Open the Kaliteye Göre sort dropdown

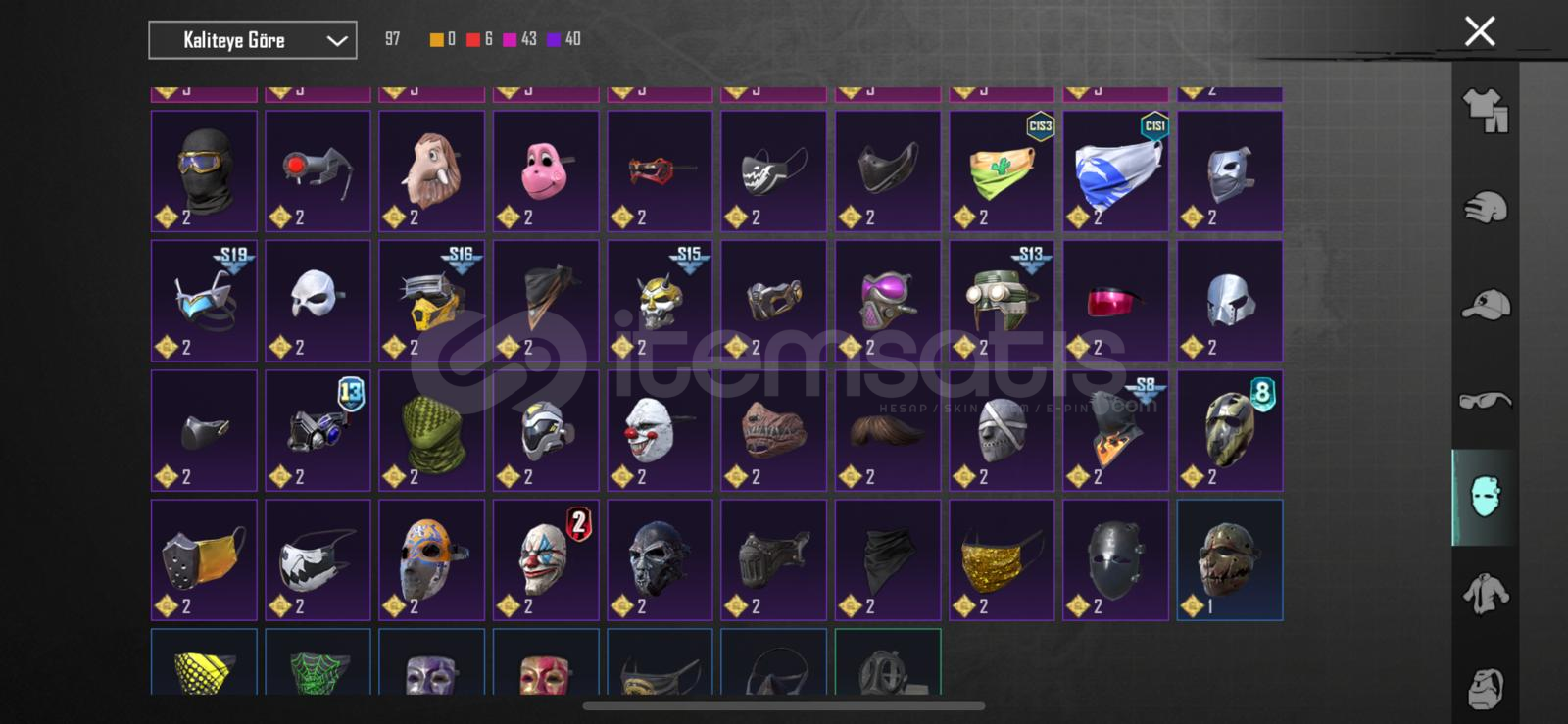click(x=253, y=40)
